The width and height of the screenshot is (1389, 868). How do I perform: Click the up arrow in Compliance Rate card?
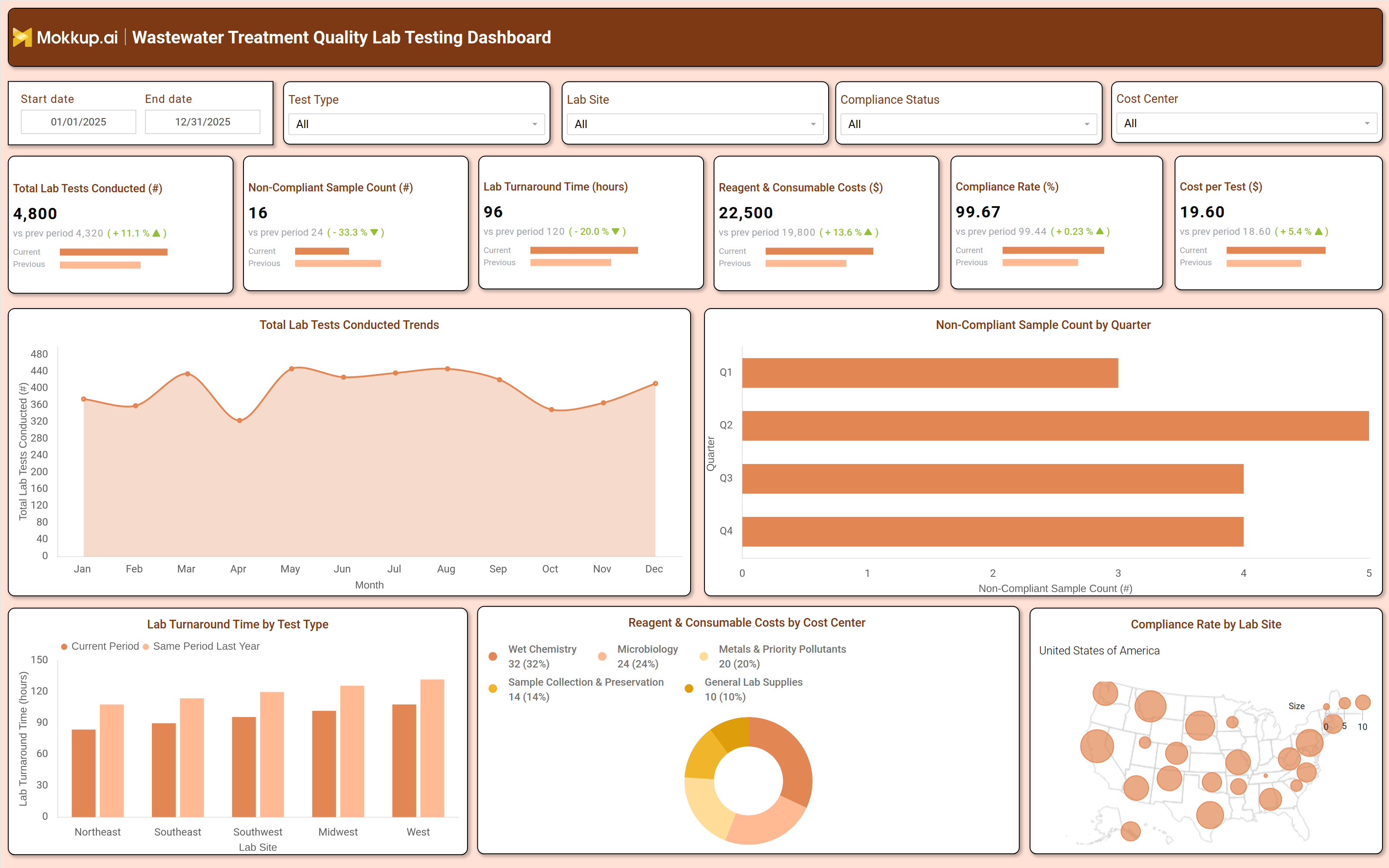(1100, 231)
